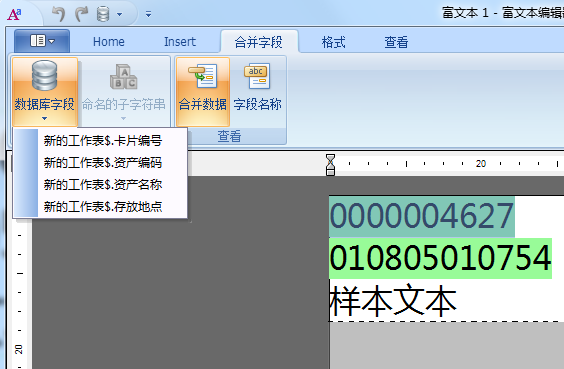Choose 新的工作表$.资产编码 from the menu
Viewport: 564px width, 369px height.
pyautogui.click(x=100, y=163)
